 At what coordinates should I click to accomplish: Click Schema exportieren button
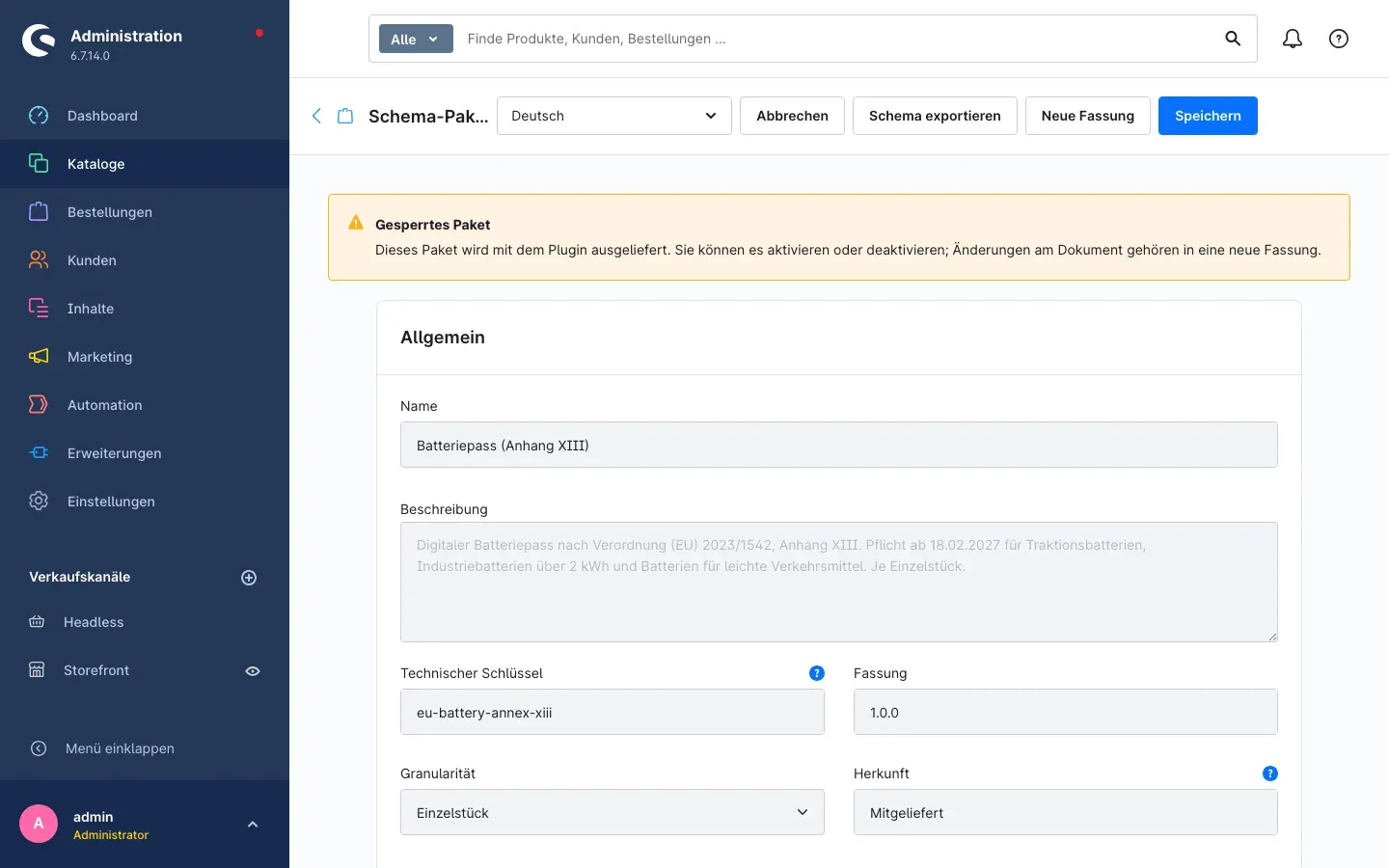click(x=935, y=116)
